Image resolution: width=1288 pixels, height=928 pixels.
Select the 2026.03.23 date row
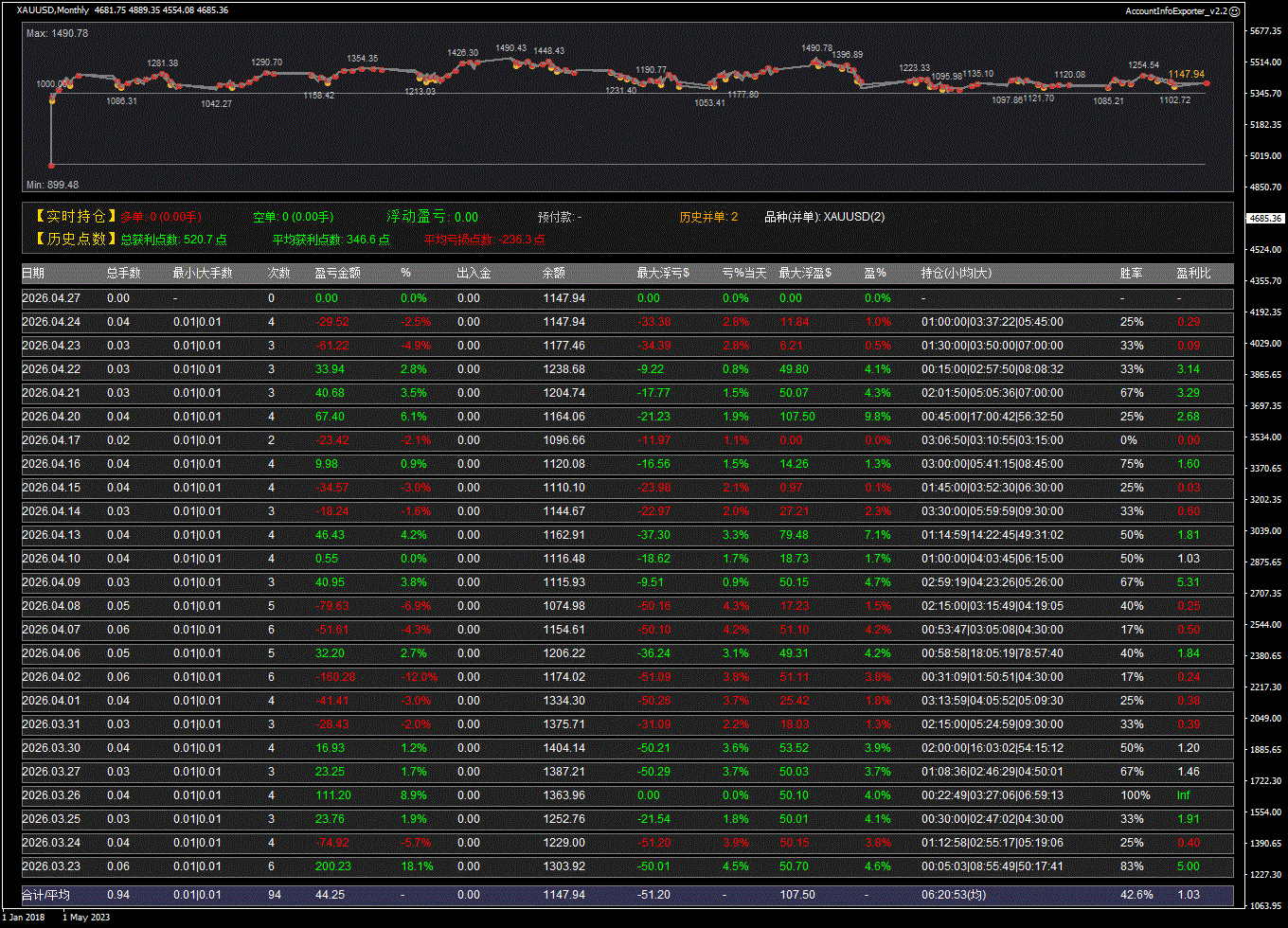click(51, 866)
